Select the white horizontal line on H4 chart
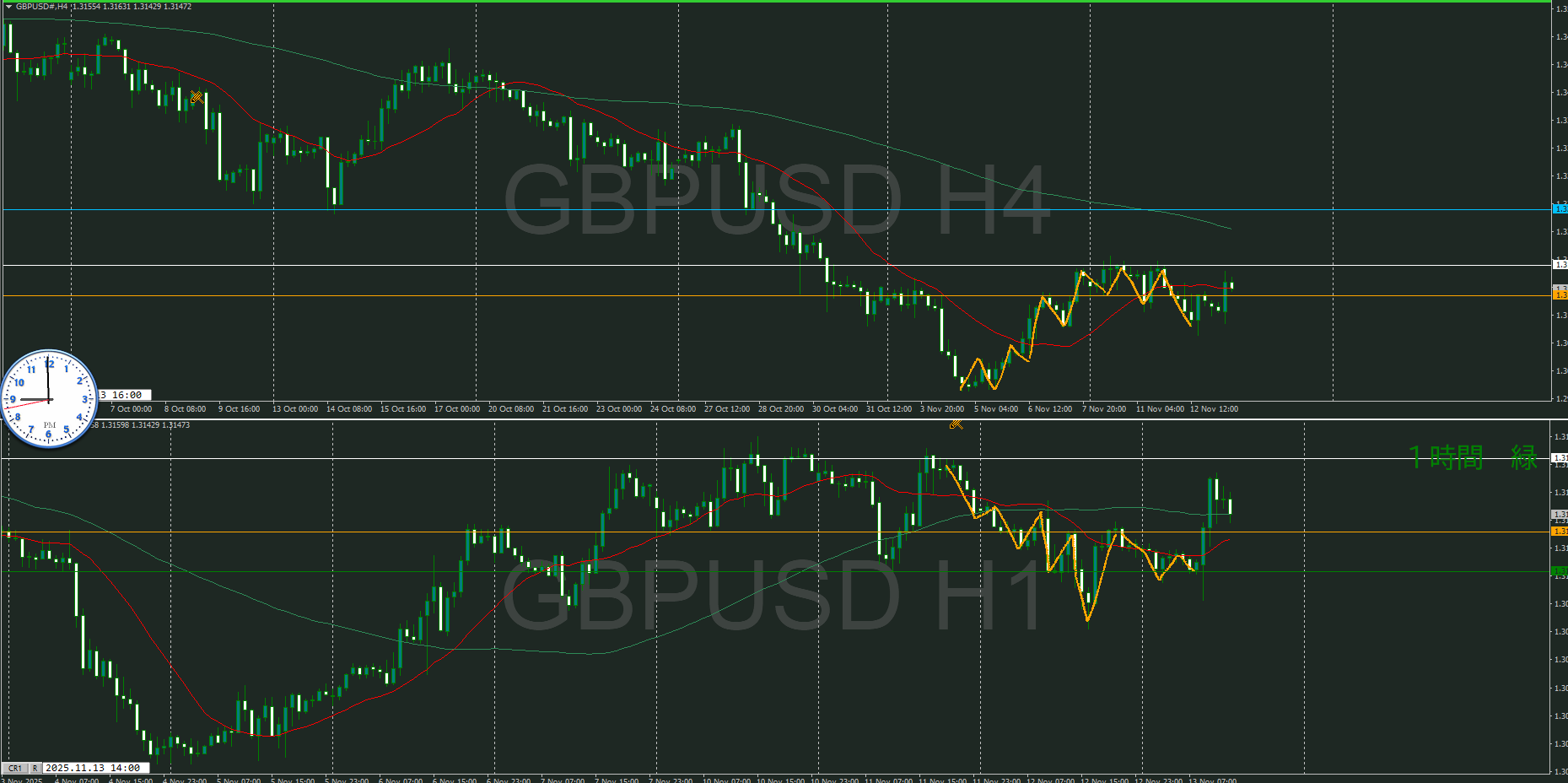This screenshot has height=783, width=1568. (590, 266)
